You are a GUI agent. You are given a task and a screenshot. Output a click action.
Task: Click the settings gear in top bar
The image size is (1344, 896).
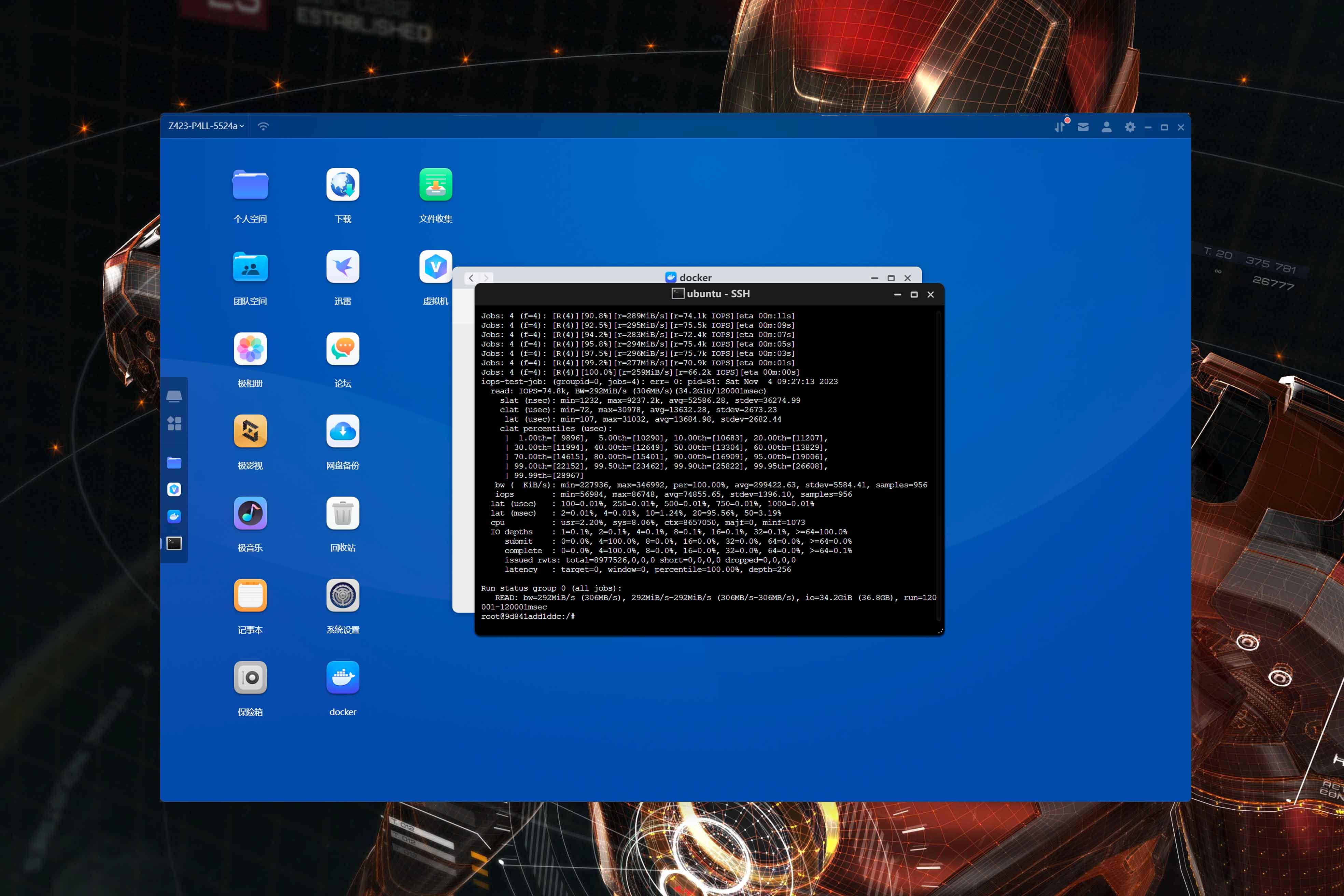[1130, 127]
